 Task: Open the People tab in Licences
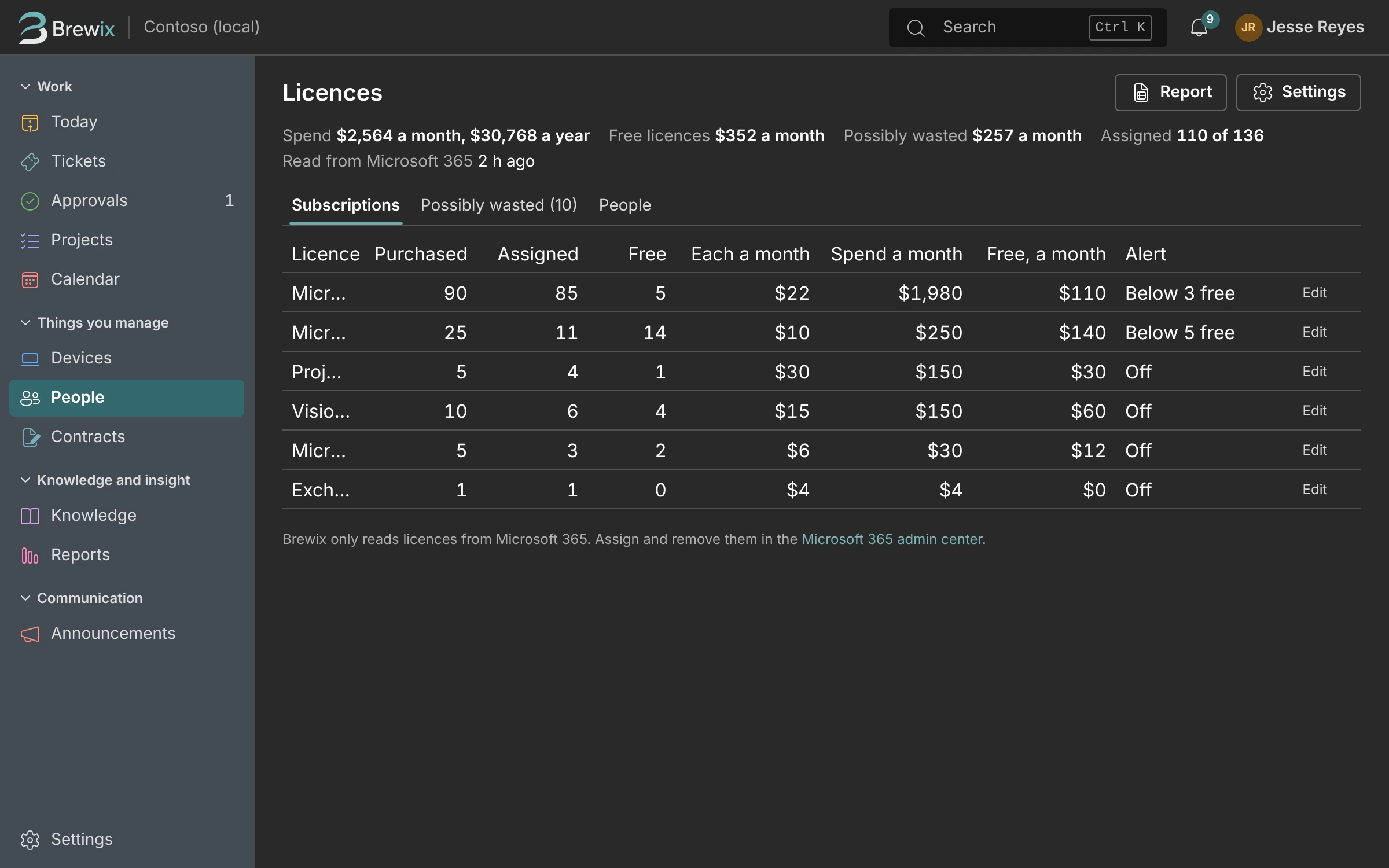[625, 205]
